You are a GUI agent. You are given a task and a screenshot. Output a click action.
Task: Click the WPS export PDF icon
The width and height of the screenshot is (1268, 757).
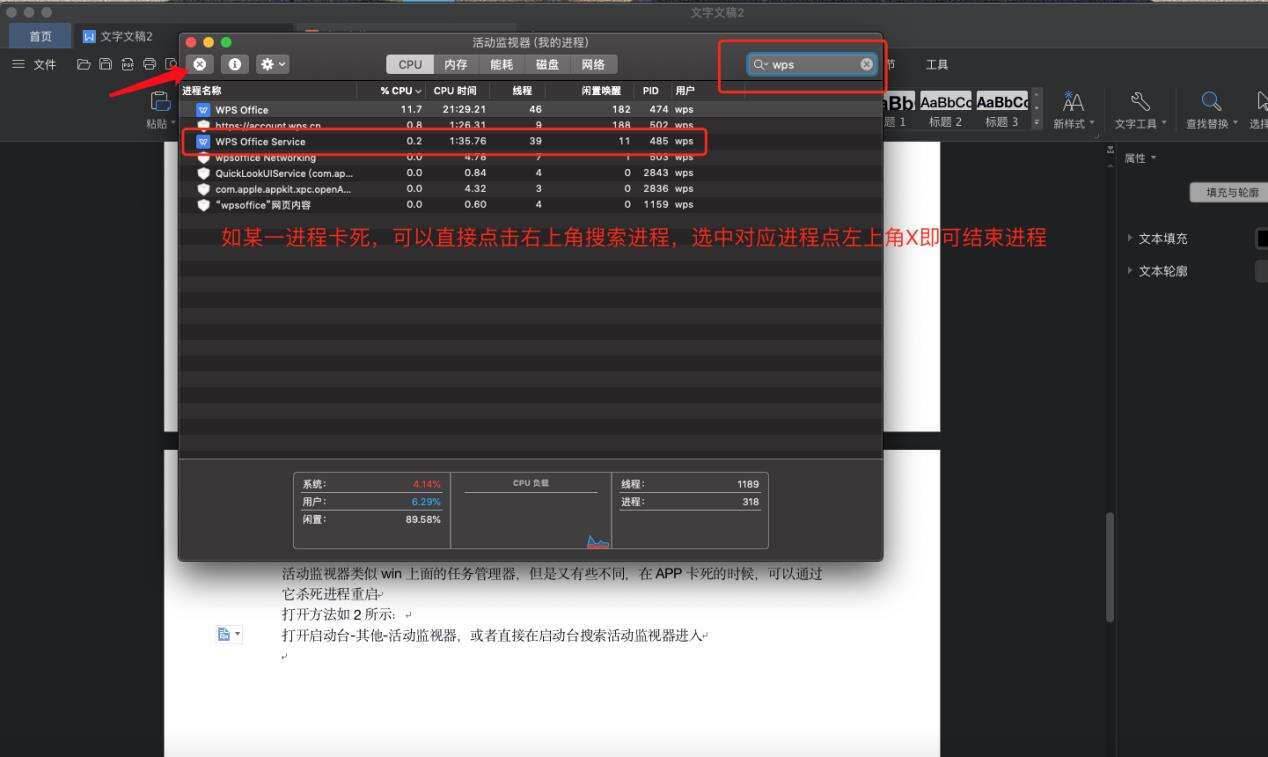127,64
